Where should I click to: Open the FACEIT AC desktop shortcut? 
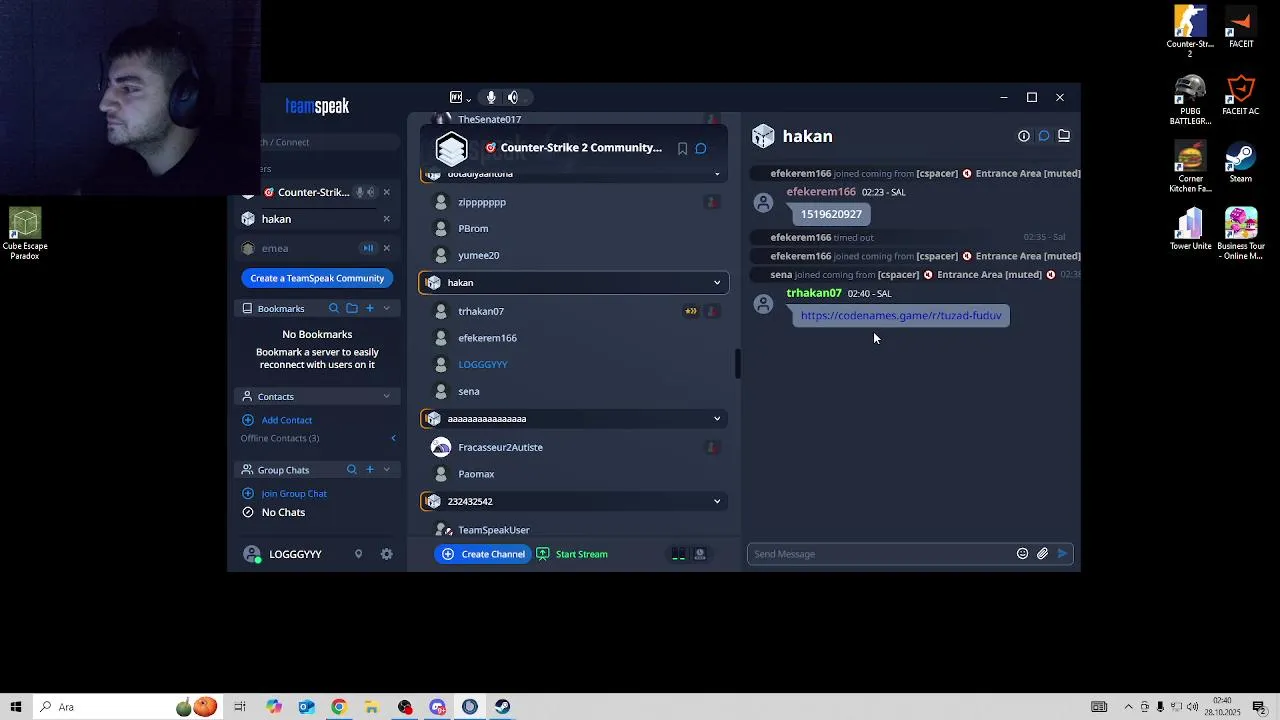click(1240, 100)
